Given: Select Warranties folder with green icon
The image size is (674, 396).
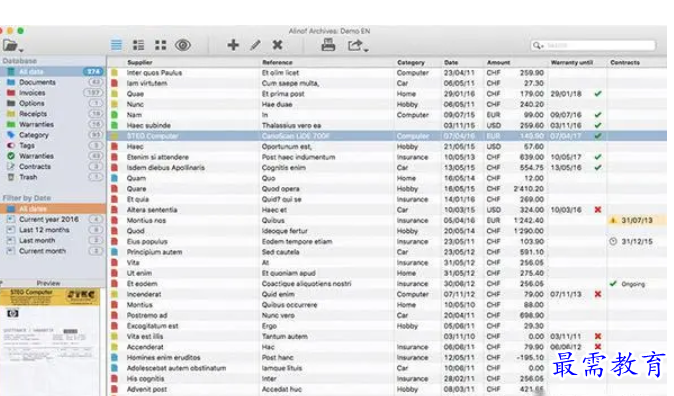Looking at the screenshot, I should pos(52,124).
